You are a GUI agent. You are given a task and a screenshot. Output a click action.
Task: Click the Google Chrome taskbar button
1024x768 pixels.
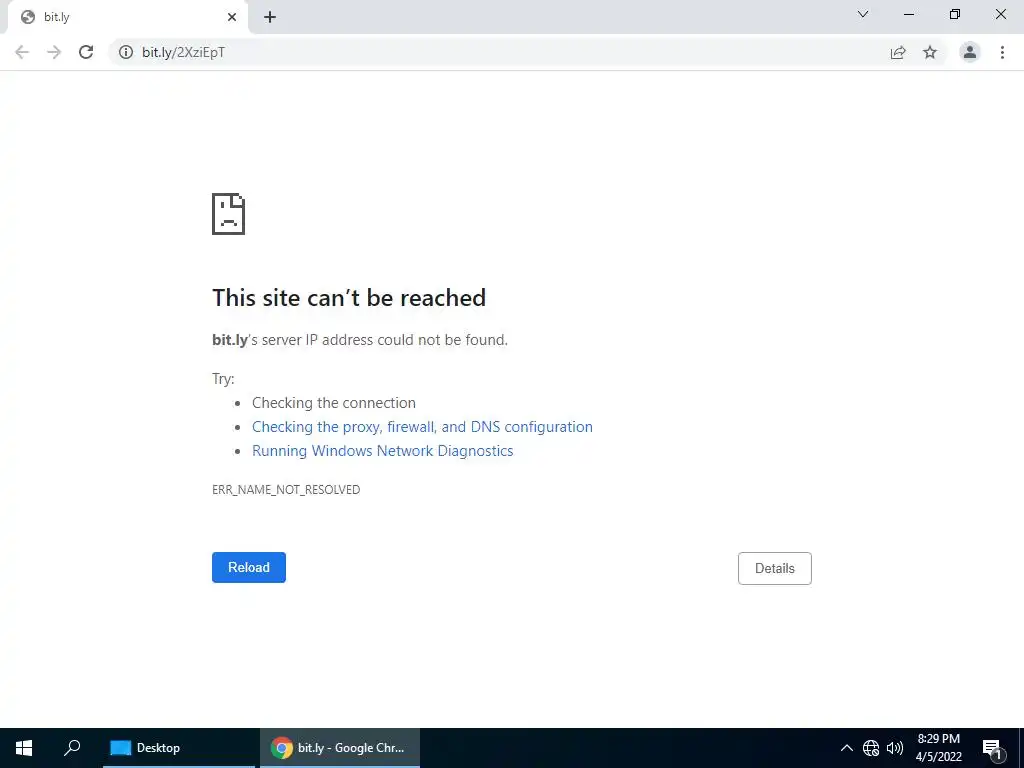[x=340, y=748]
